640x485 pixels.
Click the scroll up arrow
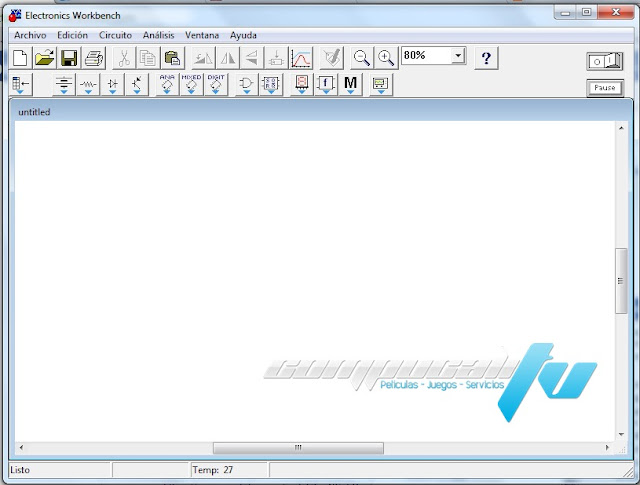tap(621, 128)
